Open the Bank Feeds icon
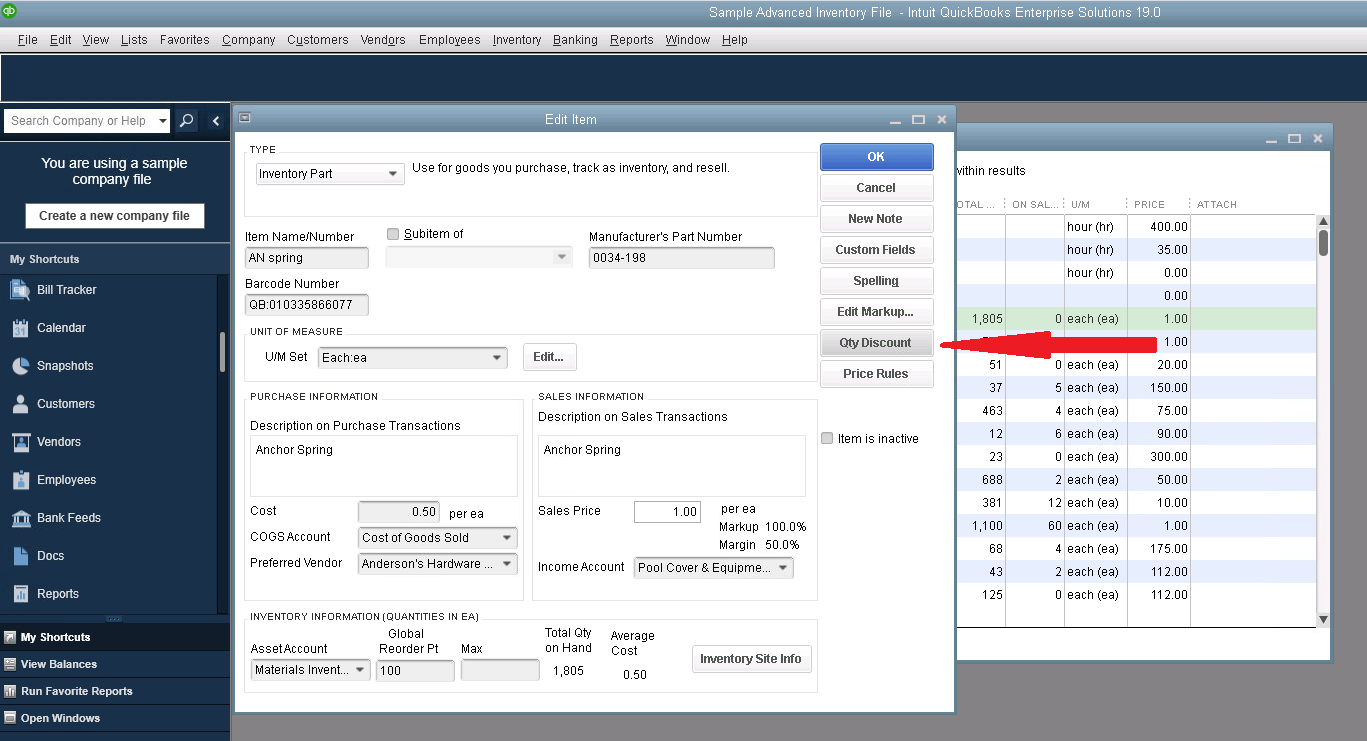The image size is (1367, 741). [20, 518]
